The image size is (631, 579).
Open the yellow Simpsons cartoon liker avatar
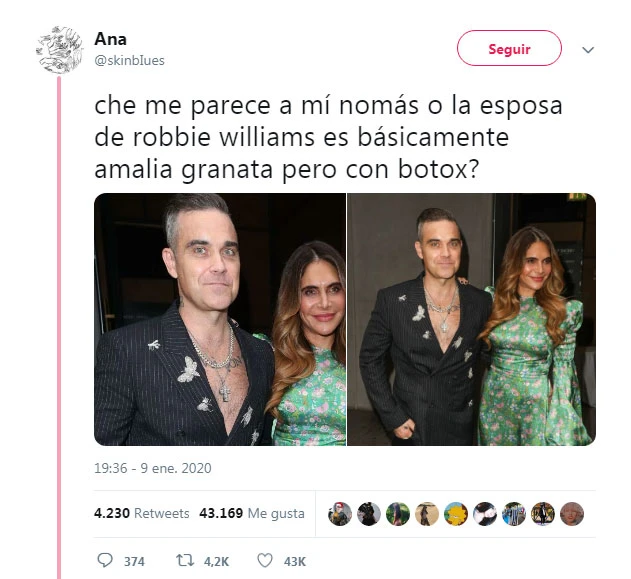(x=456, y=514)
